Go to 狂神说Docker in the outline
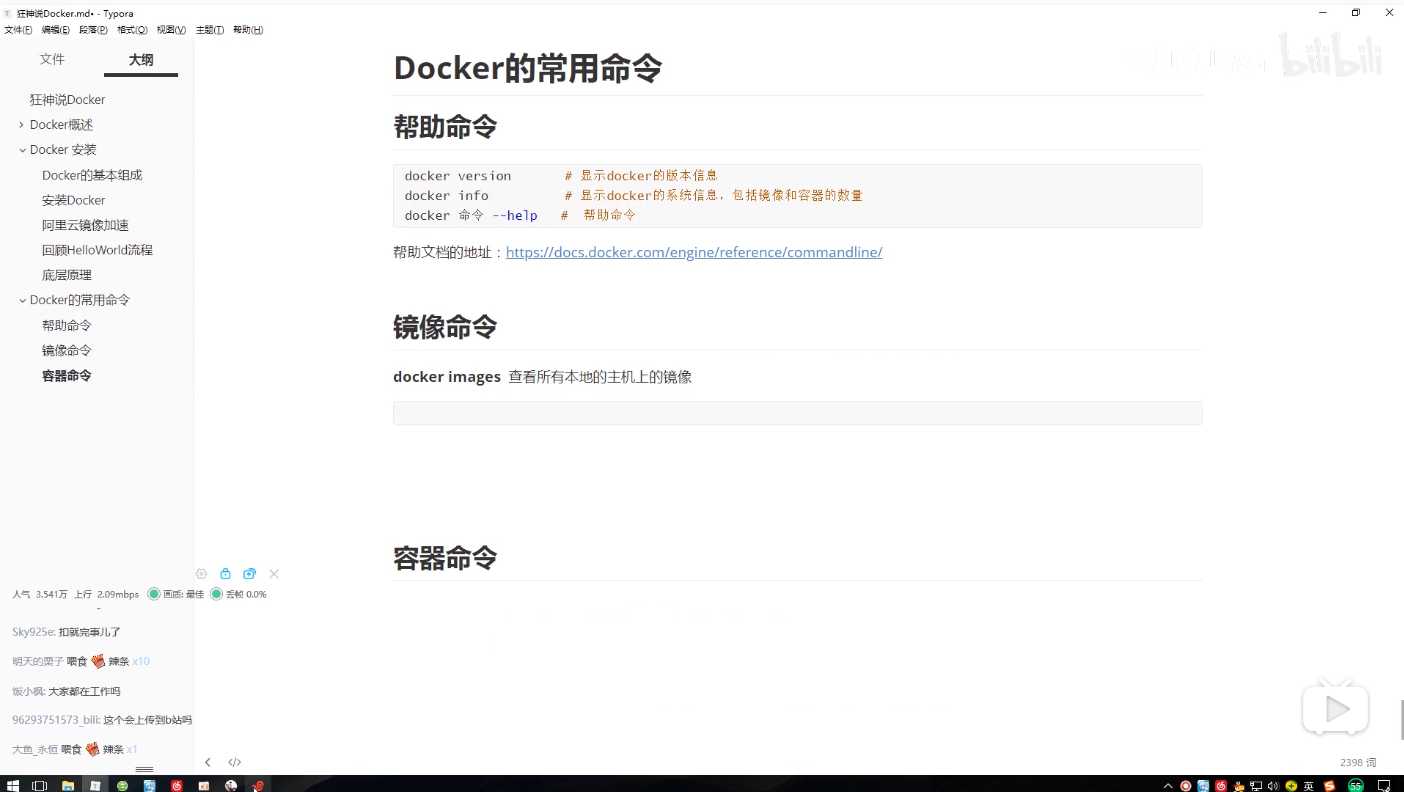The image size is (1404, 792). [67, 100]
